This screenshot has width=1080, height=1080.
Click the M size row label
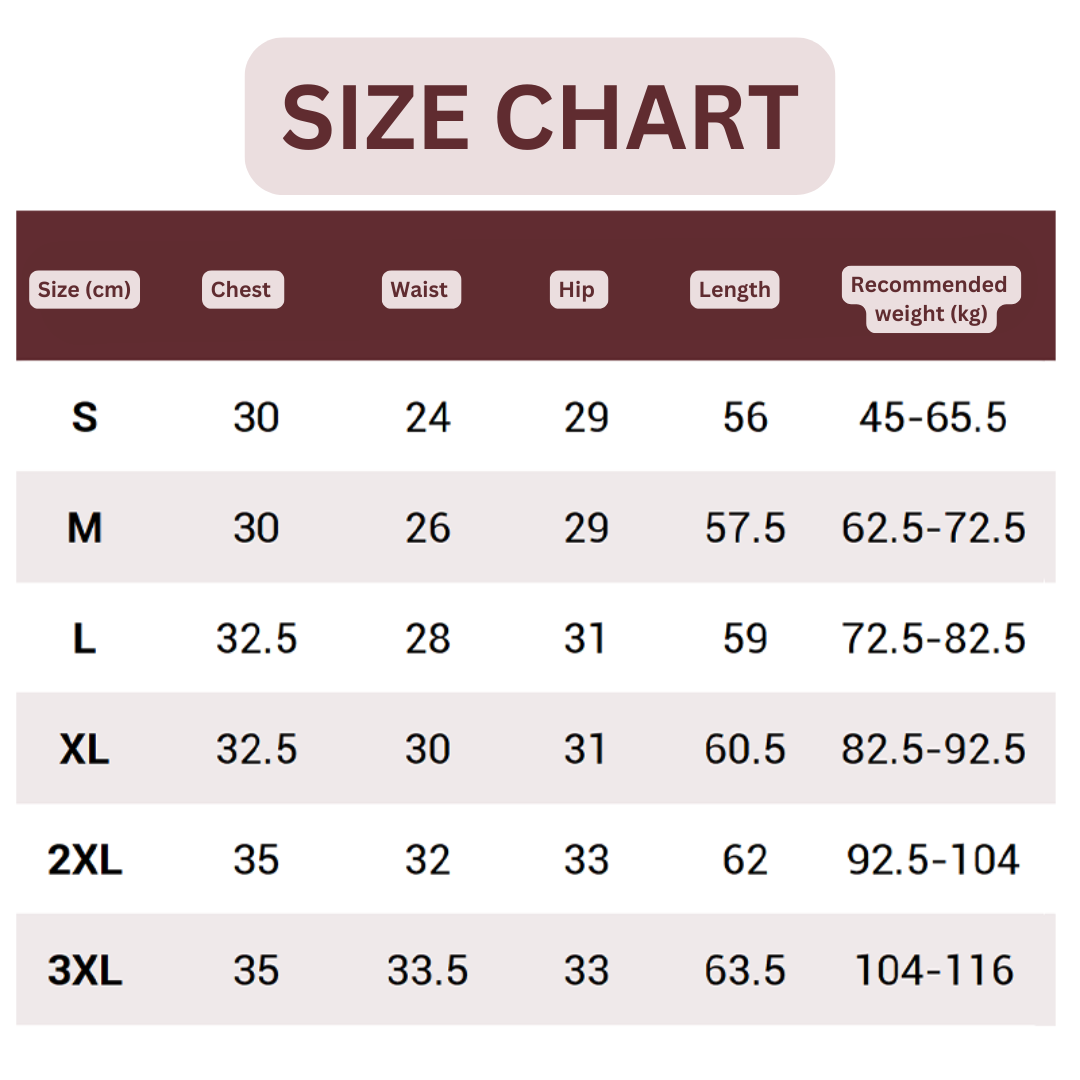coord(85,528)
